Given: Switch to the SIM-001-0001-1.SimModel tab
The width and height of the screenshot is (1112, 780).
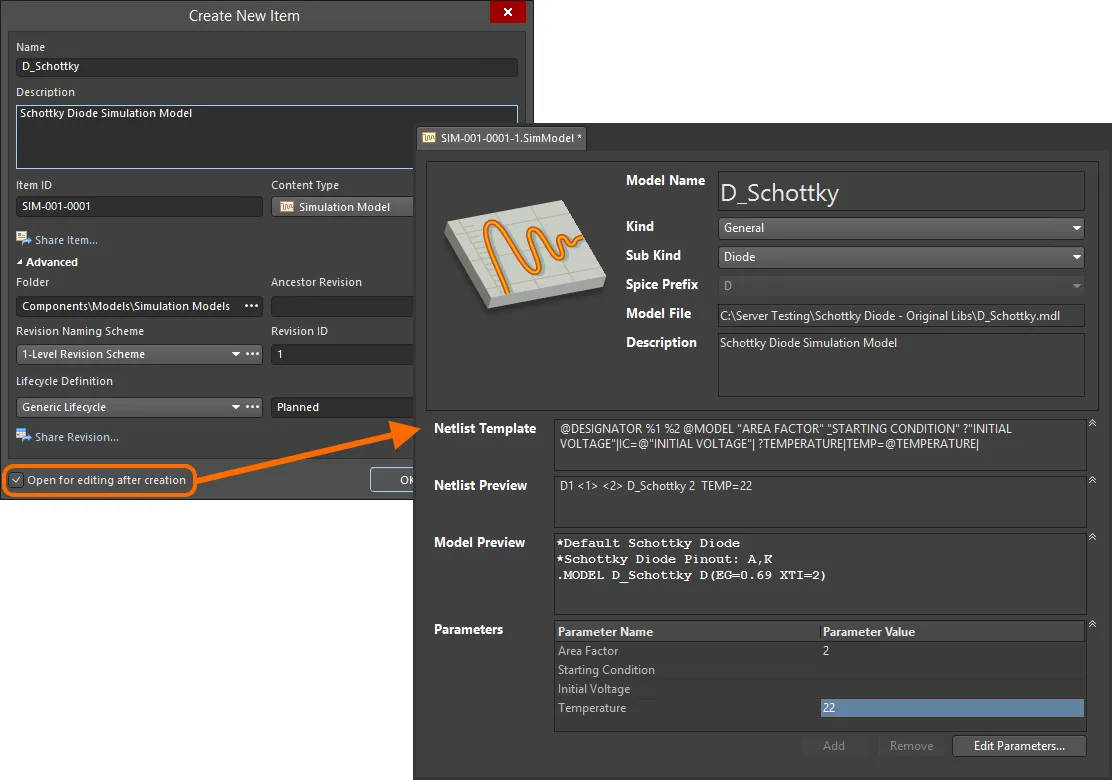Looking at the screenshot, I should [502, 138].
